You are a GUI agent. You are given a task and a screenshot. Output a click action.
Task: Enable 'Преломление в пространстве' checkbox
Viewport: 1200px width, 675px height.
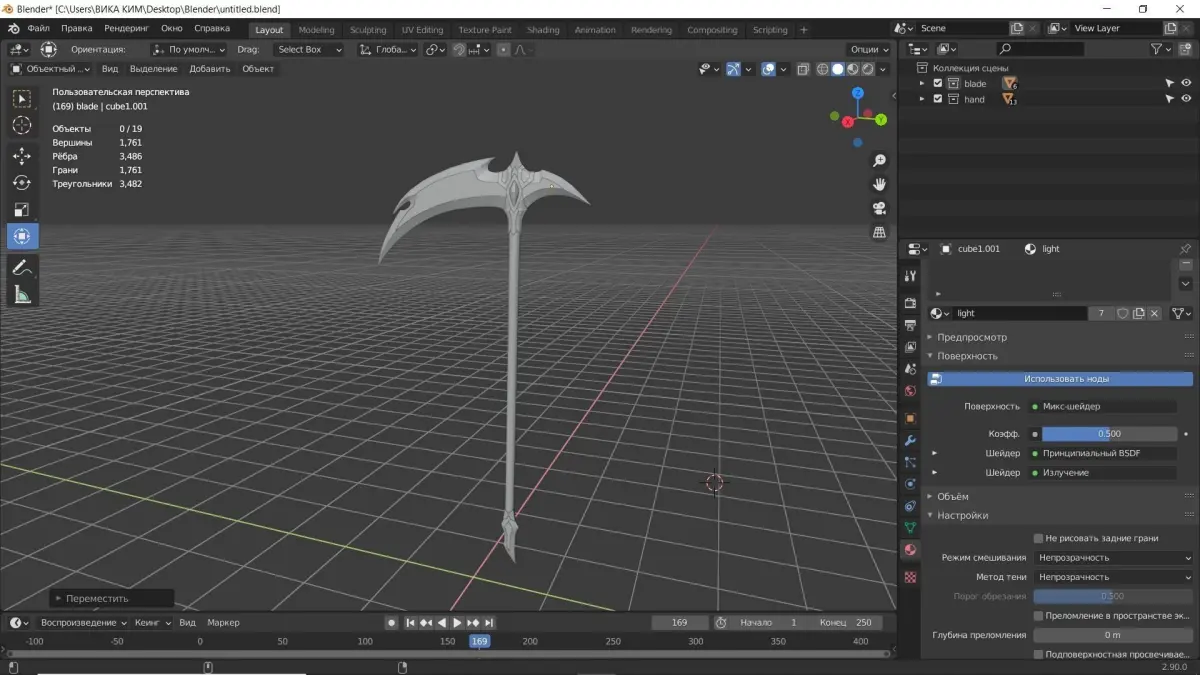point(1038,616)
